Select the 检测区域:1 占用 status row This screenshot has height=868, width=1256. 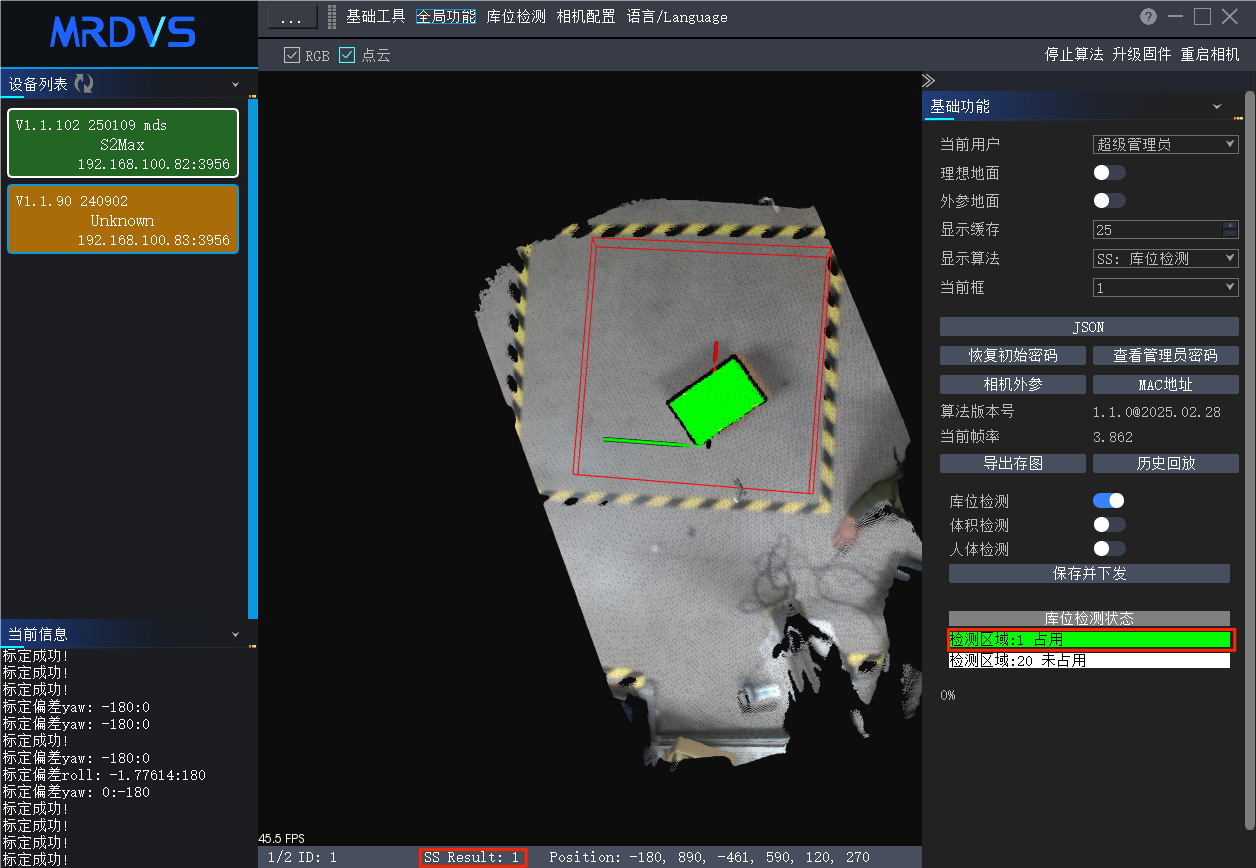pyautogui.click(x=1089, y=640)
